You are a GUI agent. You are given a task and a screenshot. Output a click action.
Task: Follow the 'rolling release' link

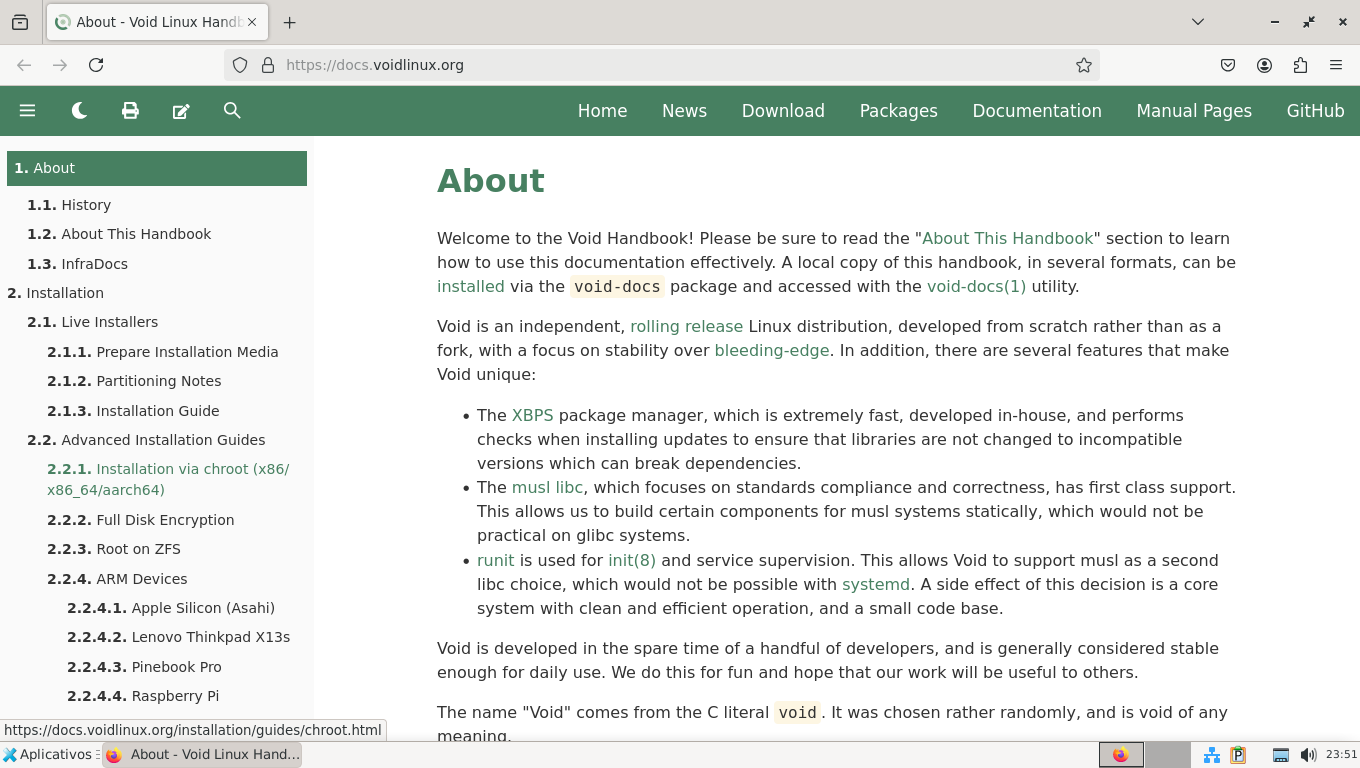[686, 327]
